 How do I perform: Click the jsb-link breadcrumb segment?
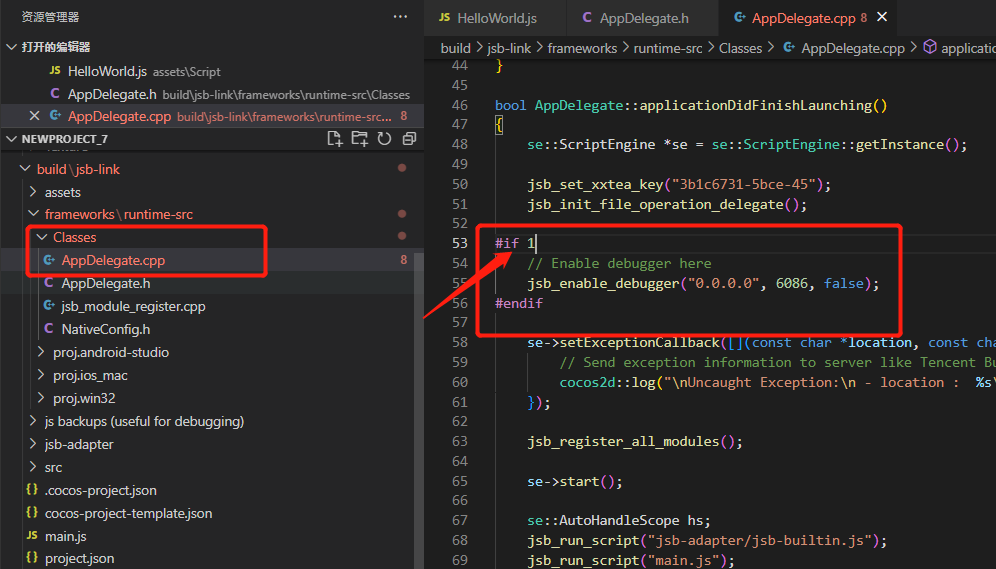point(509,48)
